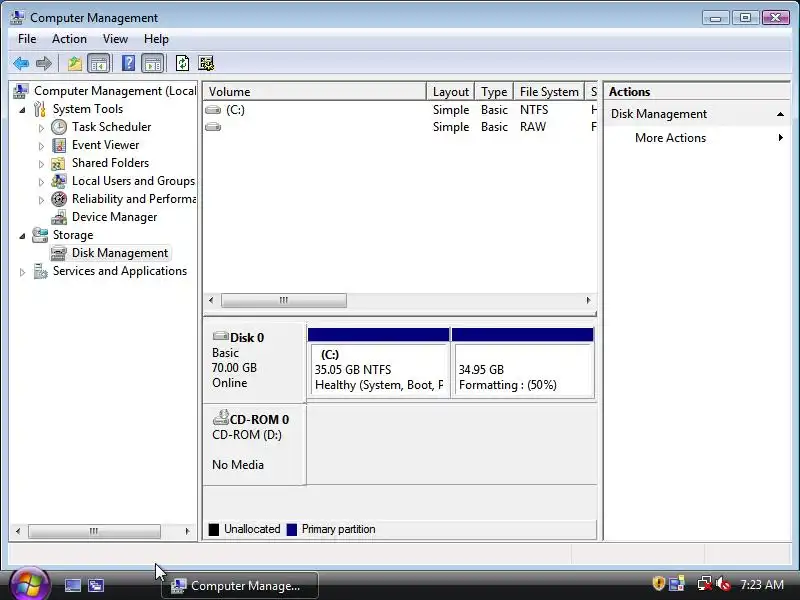Click the Local Users and Groups icon
Screen dimensions: 800x600
coord(59,181)
